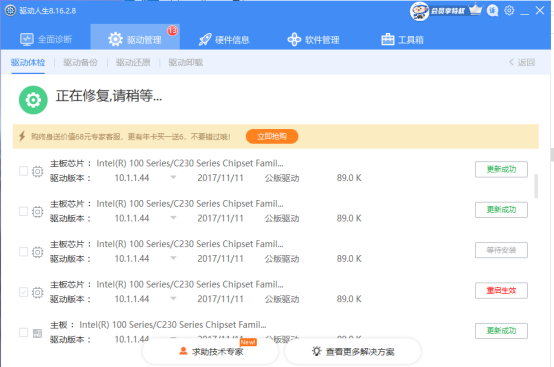This screenshot has width=554, height=367.
Task: Click the orange 立即抢购 button
Action: [x=272, y=136]
